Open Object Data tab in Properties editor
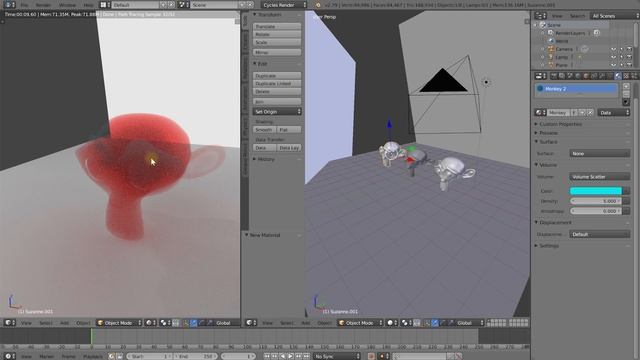 pyautogui.click(x=610, y=76)
